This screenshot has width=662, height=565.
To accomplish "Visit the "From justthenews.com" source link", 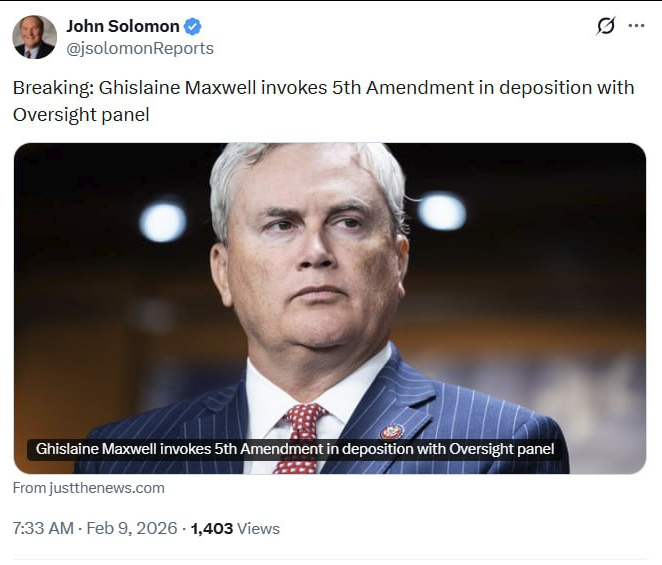I will click(89, 488).
